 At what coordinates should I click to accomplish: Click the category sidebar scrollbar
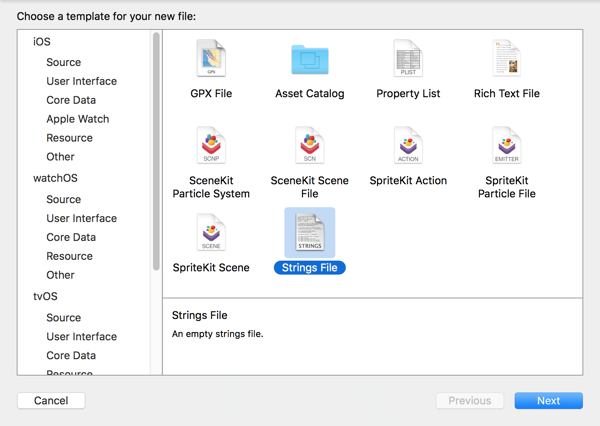pyautogui.click(x=156, y=150)
